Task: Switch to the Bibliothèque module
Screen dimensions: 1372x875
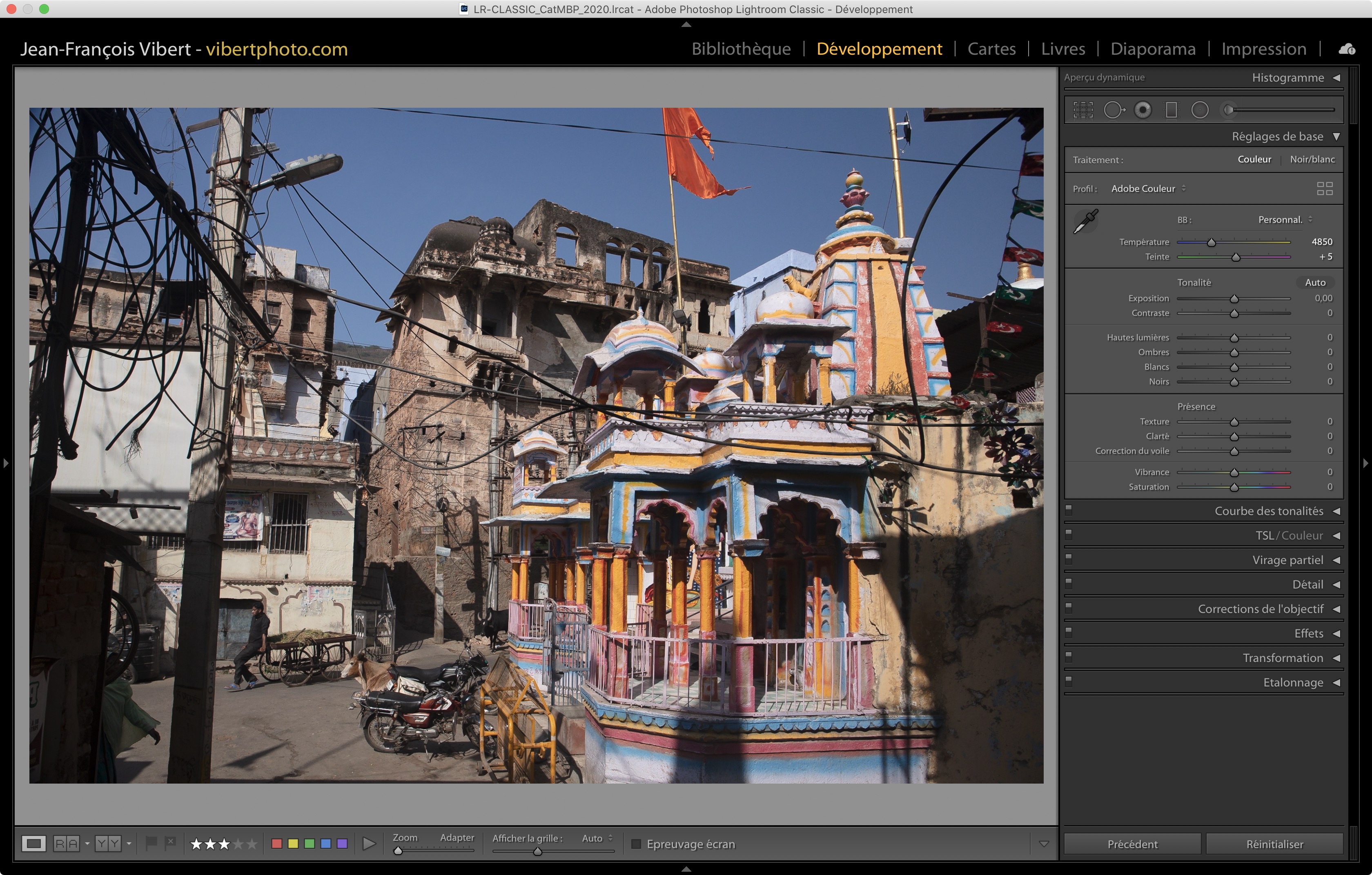Action: 741,49
